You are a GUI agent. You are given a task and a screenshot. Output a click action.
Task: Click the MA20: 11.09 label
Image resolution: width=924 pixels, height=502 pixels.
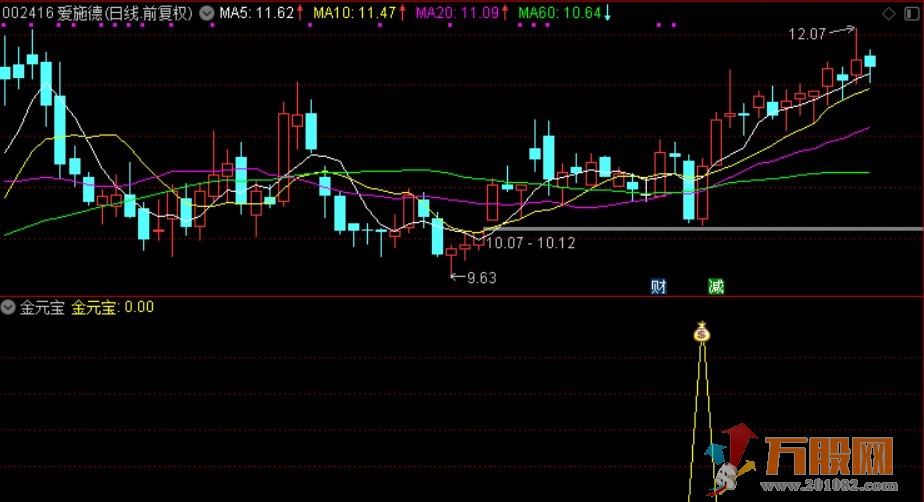[457, 13]
